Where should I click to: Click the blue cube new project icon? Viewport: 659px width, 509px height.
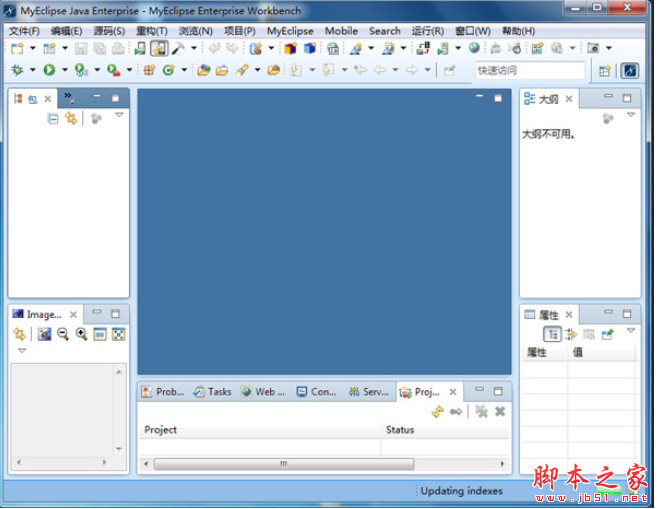(x=310, y=48)
